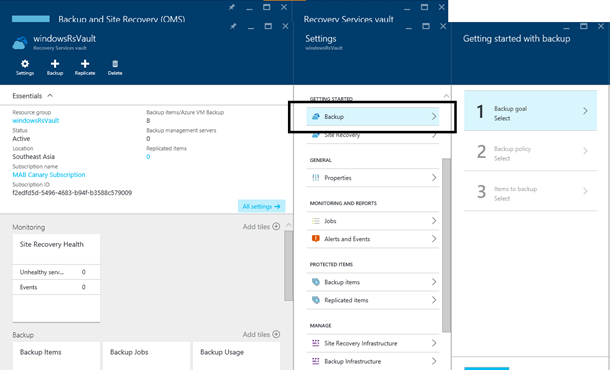Add tiles to the Monitoring section
Viewport: 610px width, 370px height.
point(261,226)
